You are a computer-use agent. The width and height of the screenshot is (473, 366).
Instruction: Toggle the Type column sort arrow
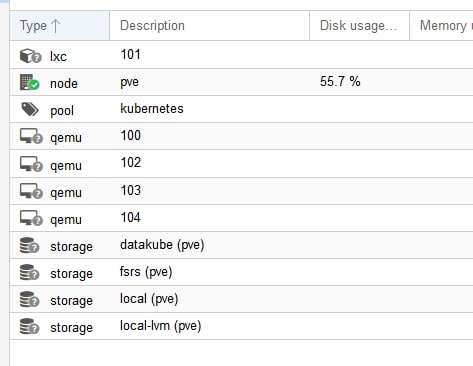click(56, 26)
